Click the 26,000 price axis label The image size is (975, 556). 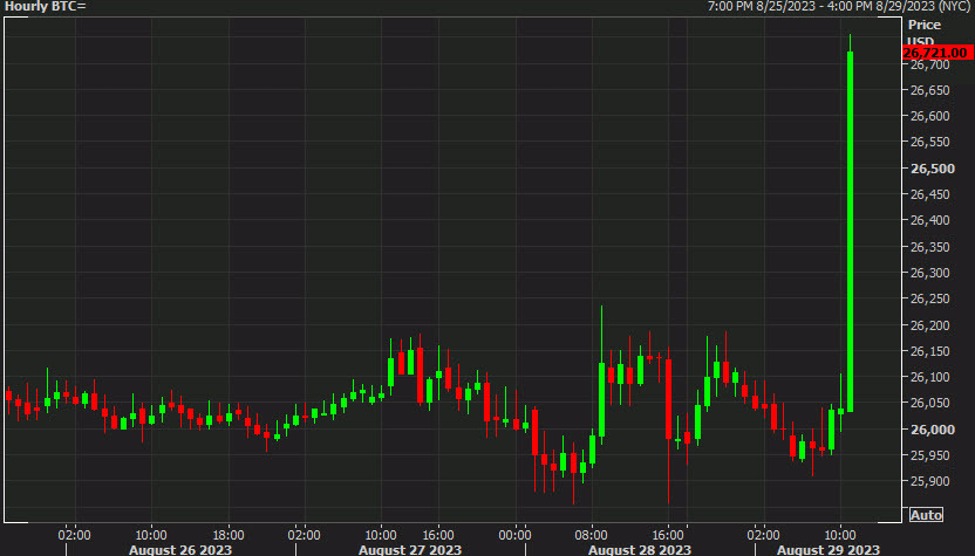pos(932,430)
